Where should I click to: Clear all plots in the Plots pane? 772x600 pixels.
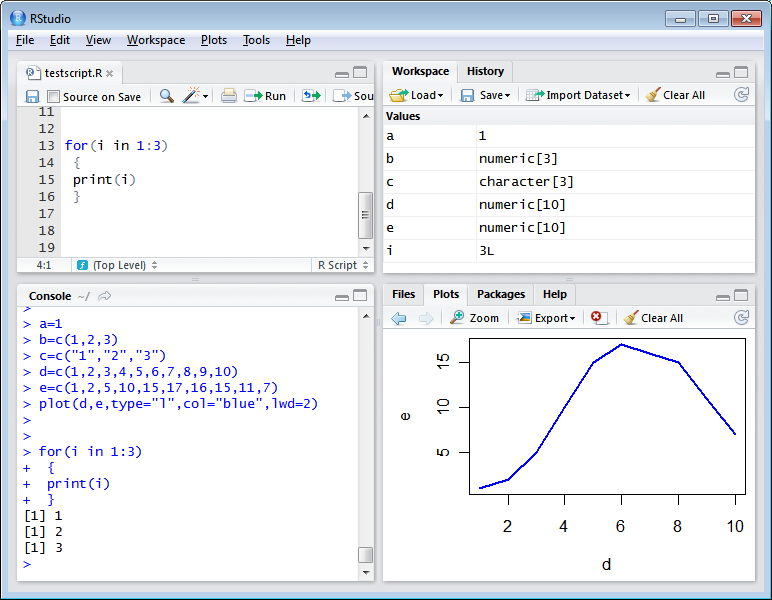(653, 318)
